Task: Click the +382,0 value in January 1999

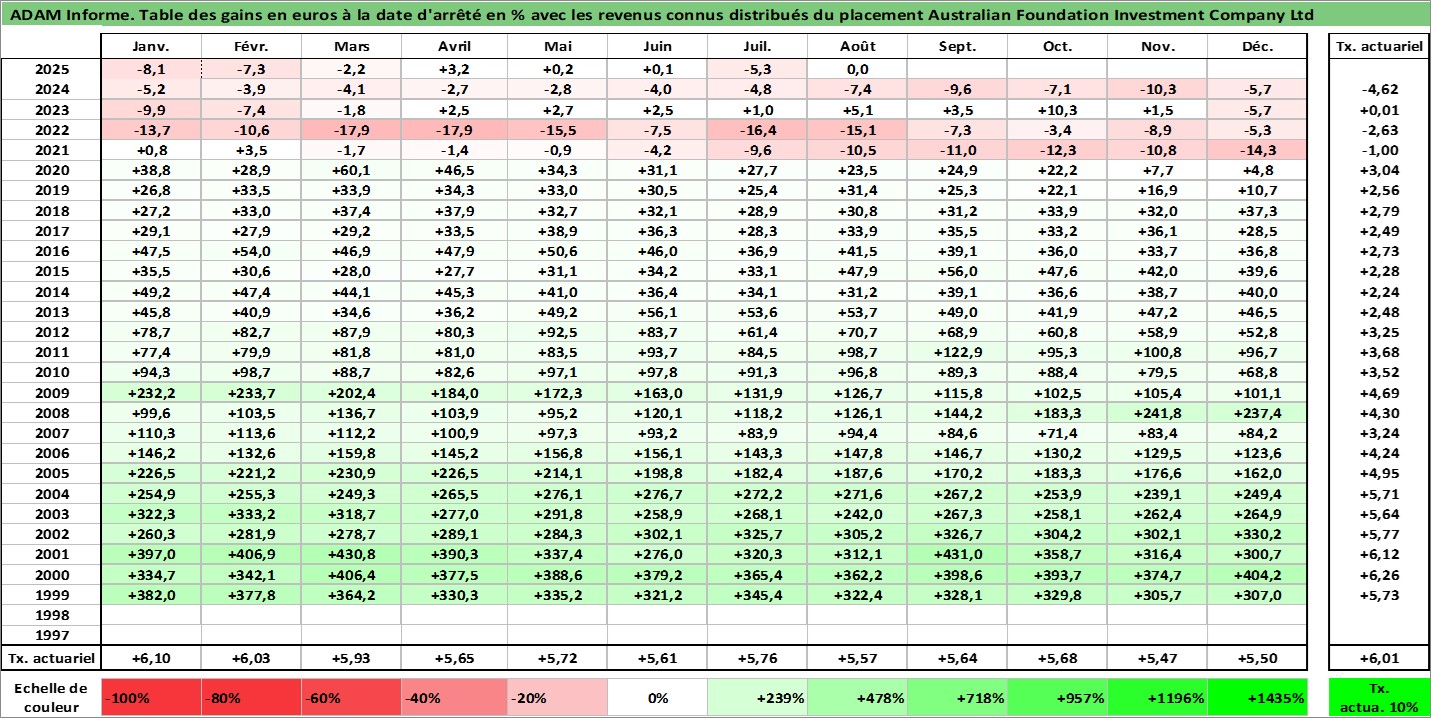Action: pyautogui.click(x=152, y=594)
